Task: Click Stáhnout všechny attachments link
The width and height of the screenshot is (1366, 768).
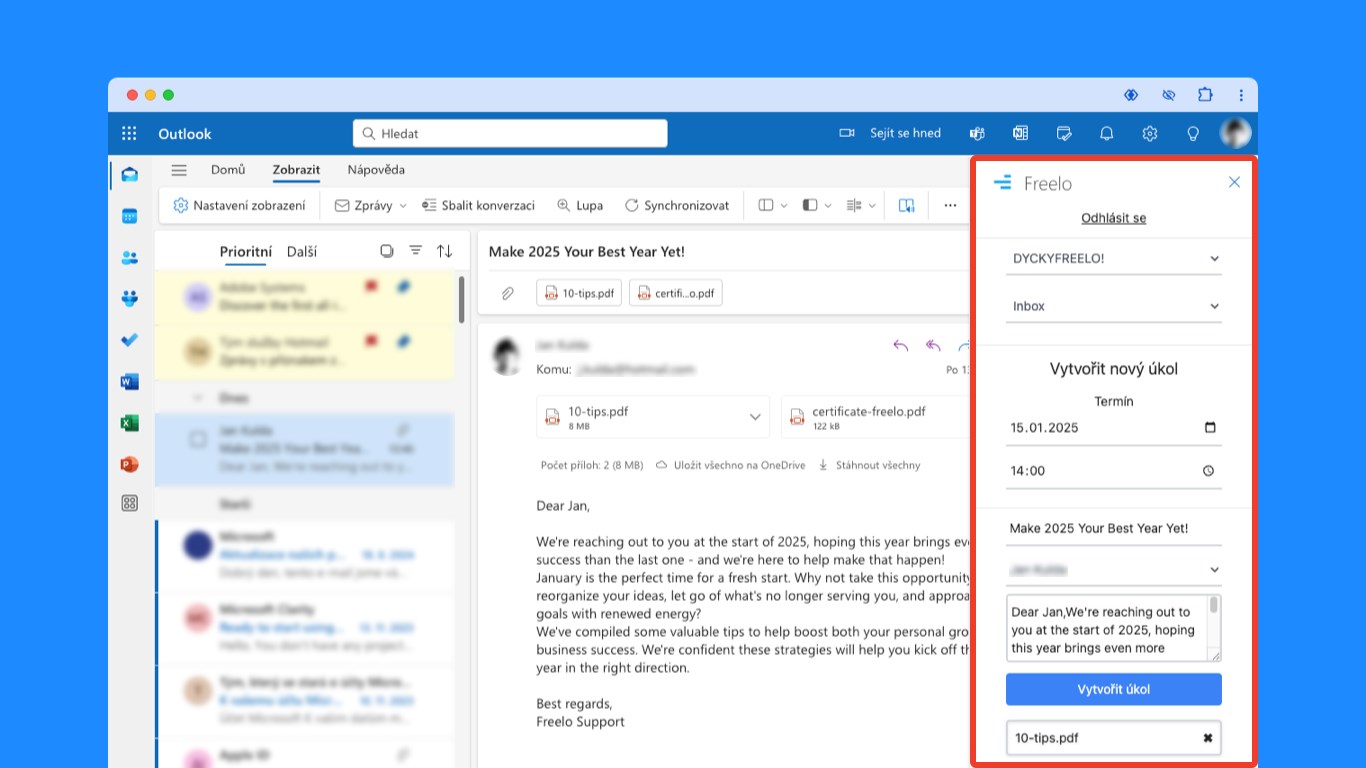Action: [868, 465]
